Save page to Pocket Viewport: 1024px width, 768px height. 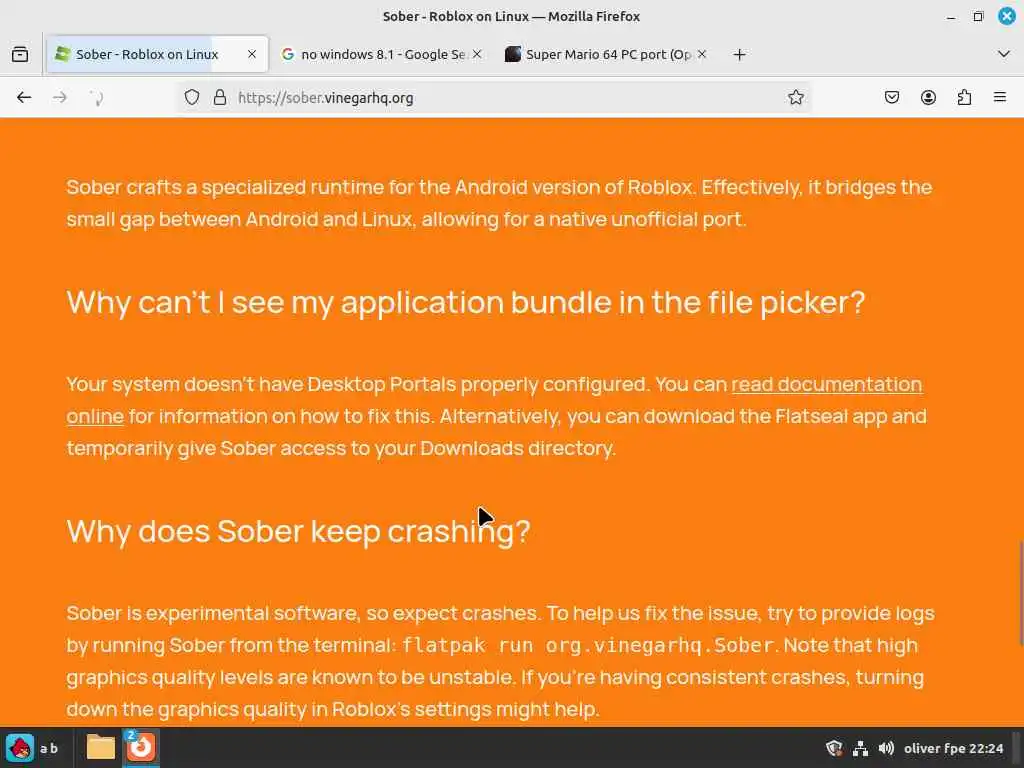click(x=891, y=97)
